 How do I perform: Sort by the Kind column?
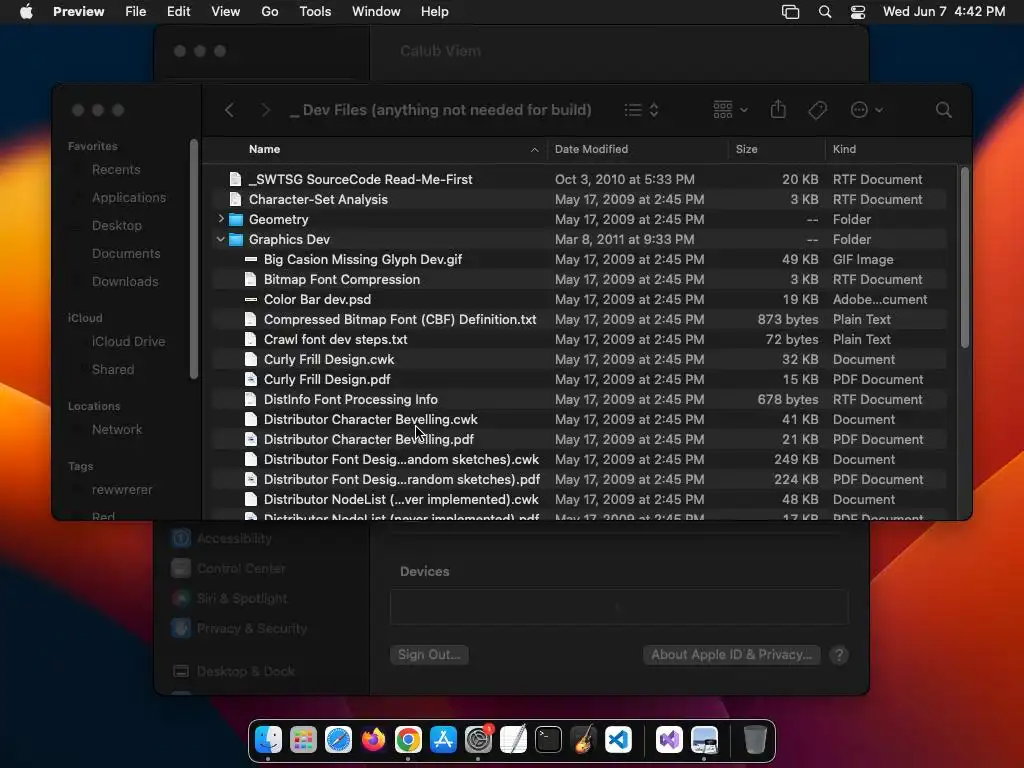pyautogui.click(x=891, y=149)
